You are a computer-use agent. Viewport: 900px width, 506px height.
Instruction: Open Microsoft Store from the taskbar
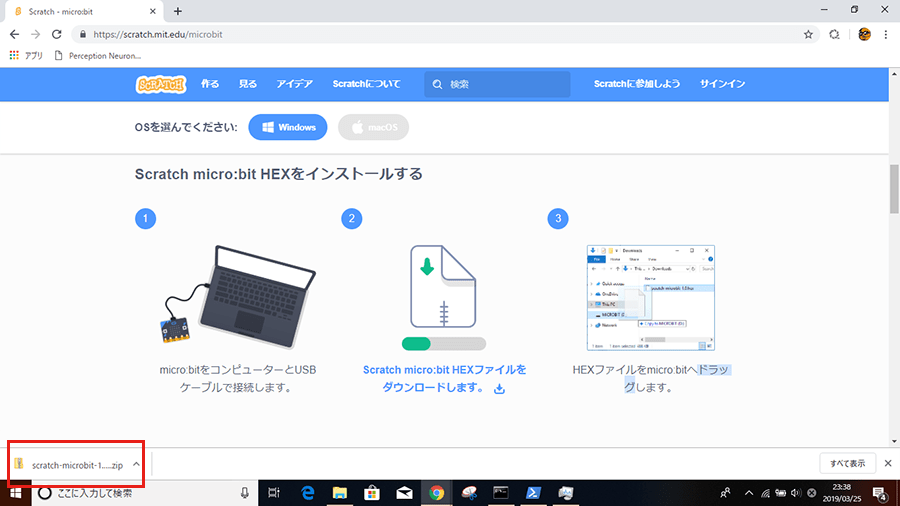coord(372,493)
